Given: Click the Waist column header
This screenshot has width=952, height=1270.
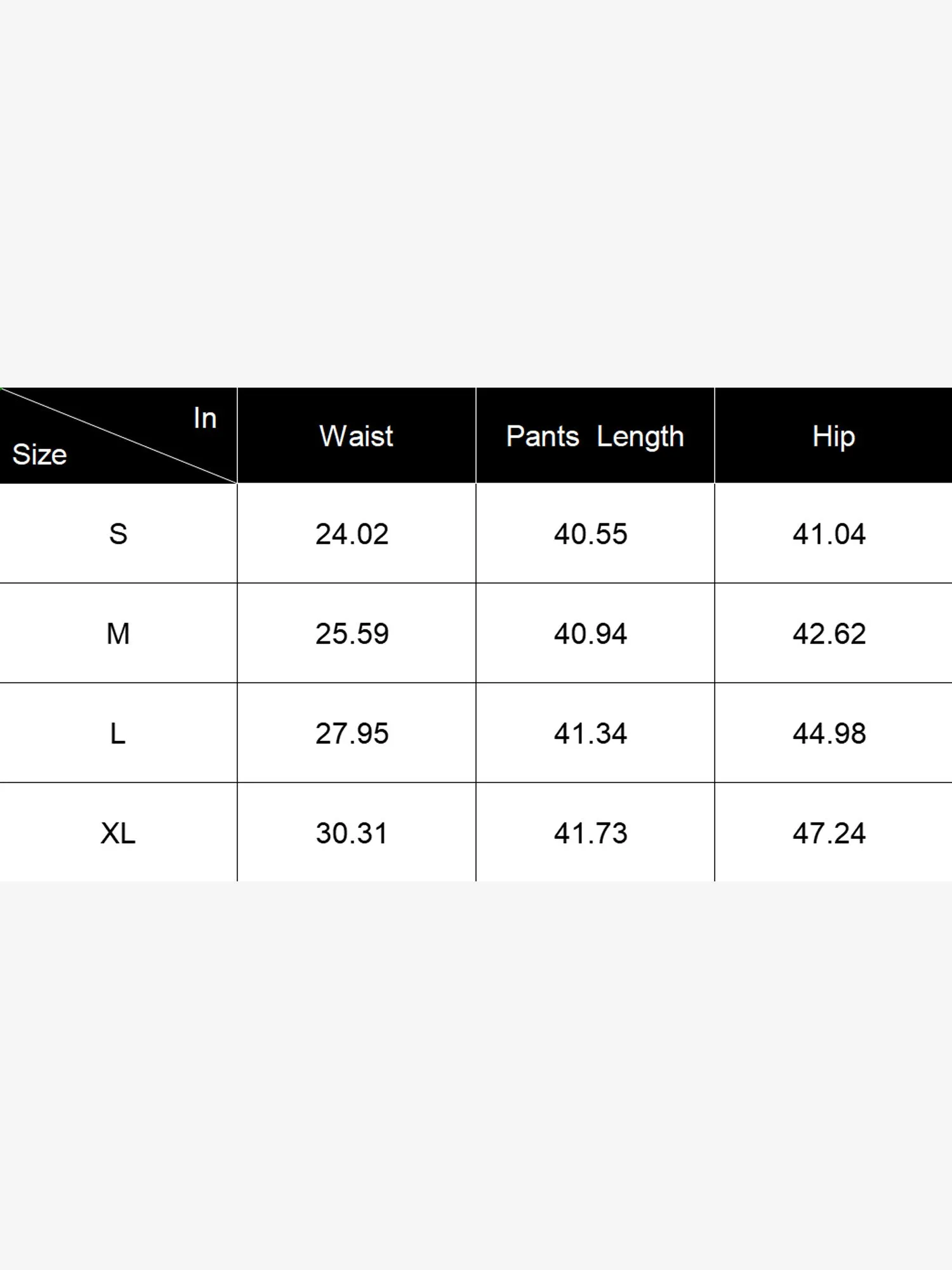Looking at the screenshot, I should click(x=356, y=436).
